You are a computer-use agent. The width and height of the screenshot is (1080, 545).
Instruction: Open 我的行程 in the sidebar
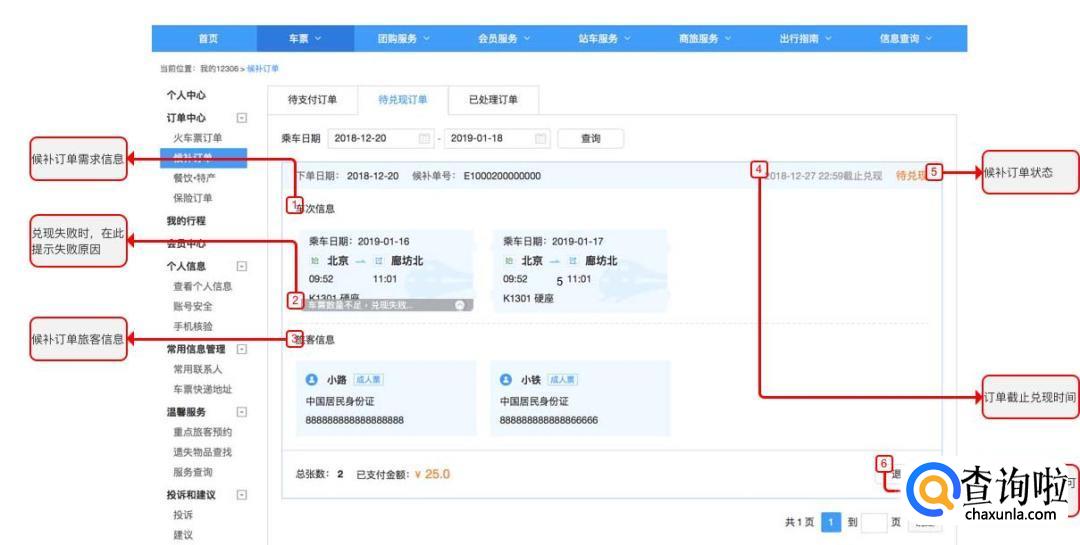(x=186, y=220)
